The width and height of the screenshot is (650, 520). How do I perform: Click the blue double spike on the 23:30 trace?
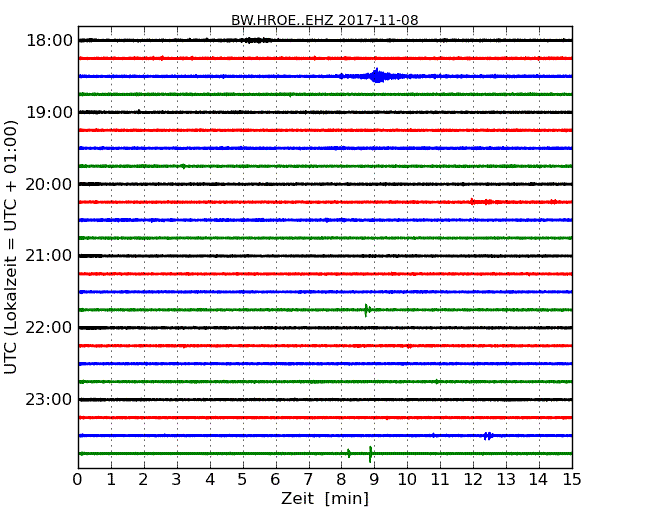(x=488, y=436)
